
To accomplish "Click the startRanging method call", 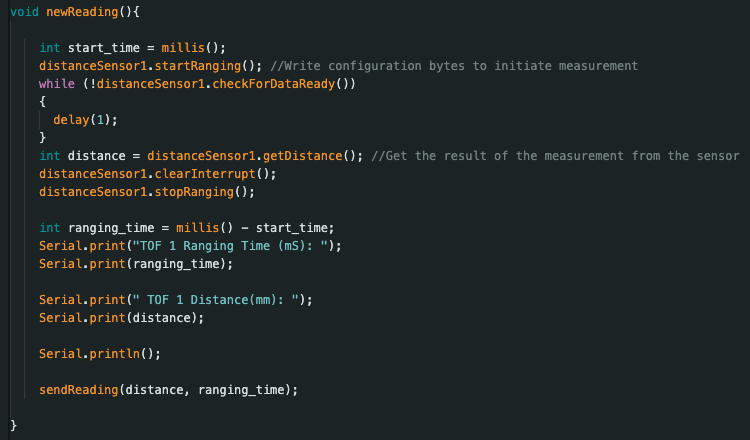I will pos(198,66).
